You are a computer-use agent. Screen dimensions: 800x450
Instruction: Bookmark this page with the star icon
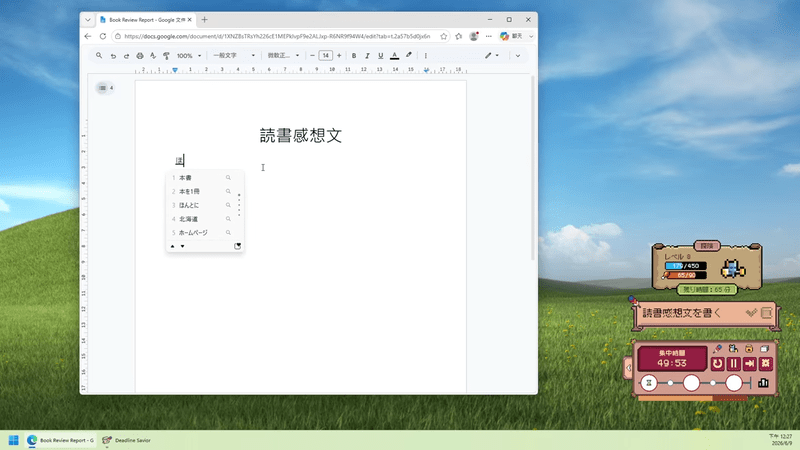(443, 36)
